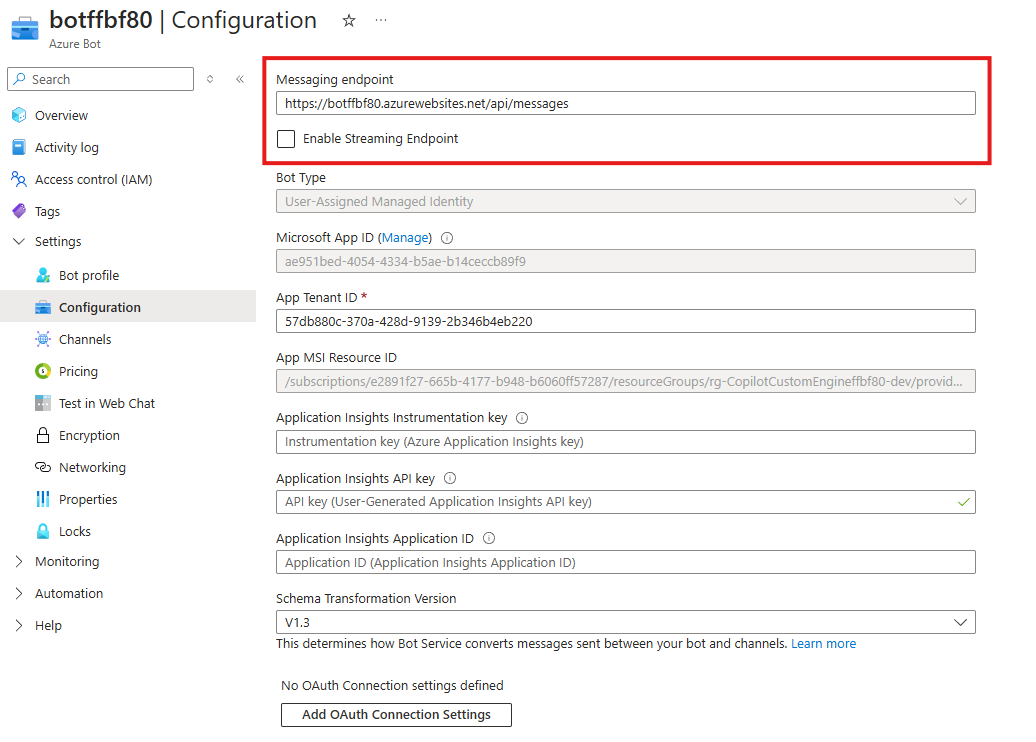The image size is (1036, 742).
Task: Click the Activity log icon
Action: pos(19,147)
